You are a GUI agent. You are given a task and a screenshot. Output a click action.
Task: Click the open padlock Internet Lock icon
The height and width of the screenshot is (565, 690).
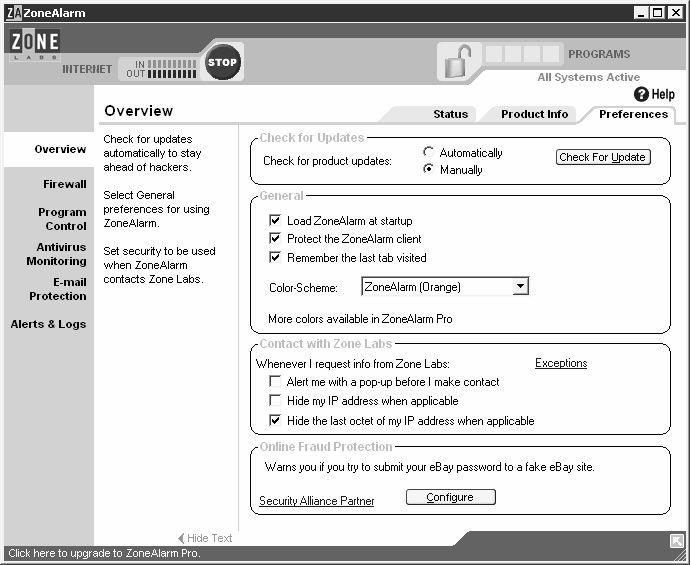[x=458, y=62]
